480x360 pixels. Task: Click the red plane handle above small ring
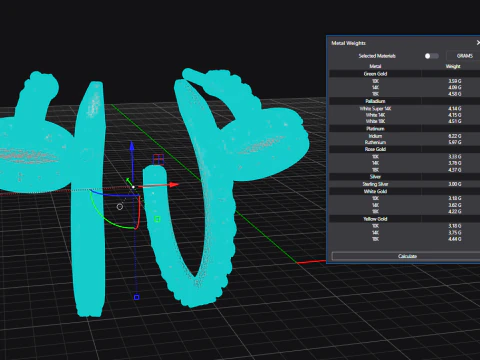pyautogui.click(x=158, y=159)
